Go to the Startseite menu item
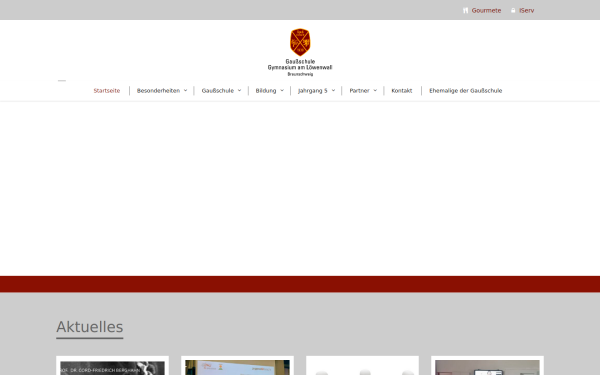 click(107, 91)
